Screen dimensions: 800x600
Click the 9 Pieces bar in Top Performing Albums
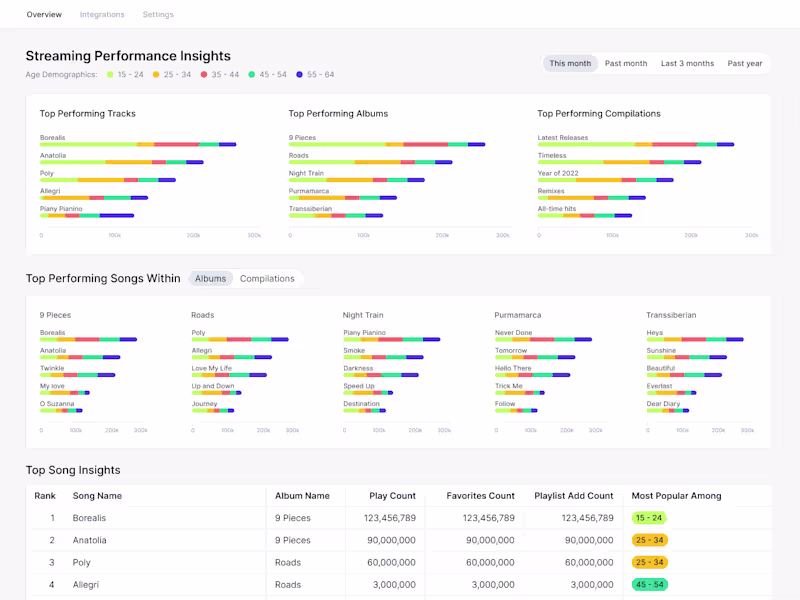point(387,145)
